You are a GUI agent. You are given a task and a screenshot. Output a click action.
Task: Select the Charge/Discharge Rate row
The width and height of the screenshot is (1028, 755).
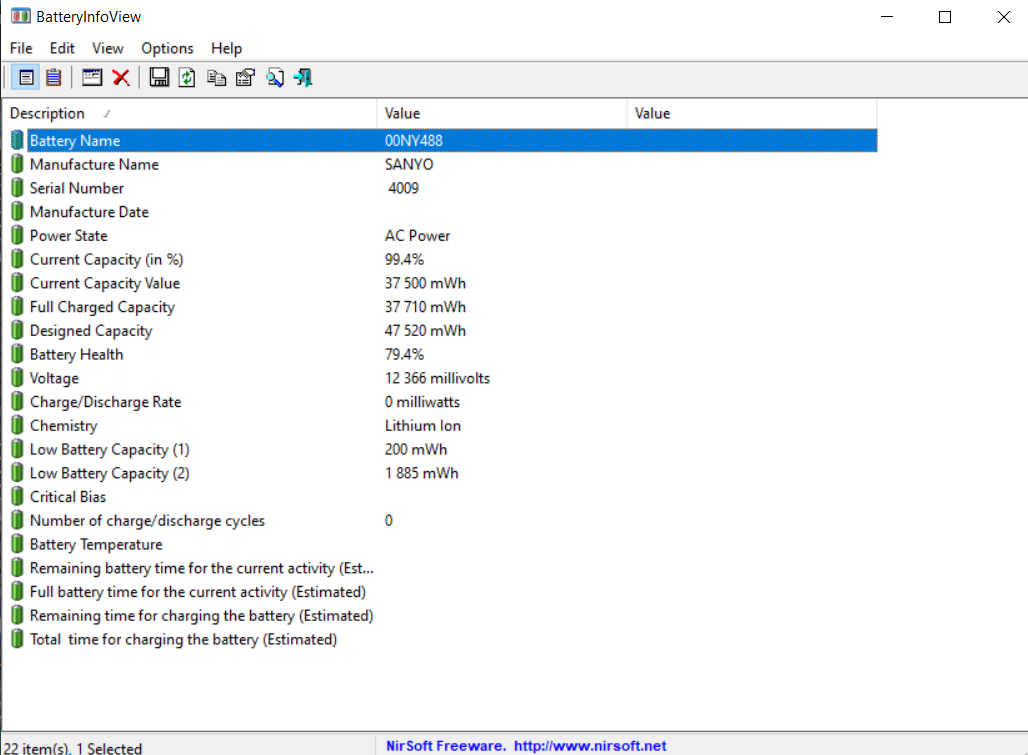441,402
